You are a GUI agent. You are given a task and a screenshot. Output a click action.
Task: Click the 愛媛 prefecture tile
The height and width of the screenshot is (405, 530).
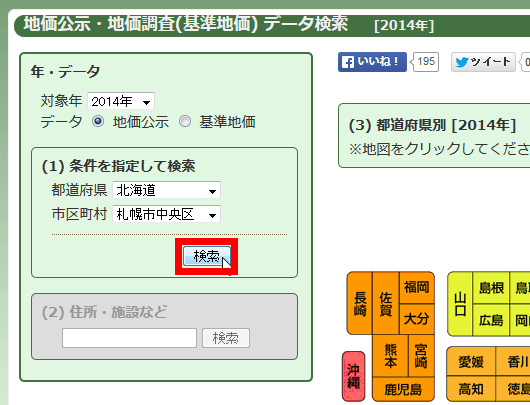(x=471, y=361)
